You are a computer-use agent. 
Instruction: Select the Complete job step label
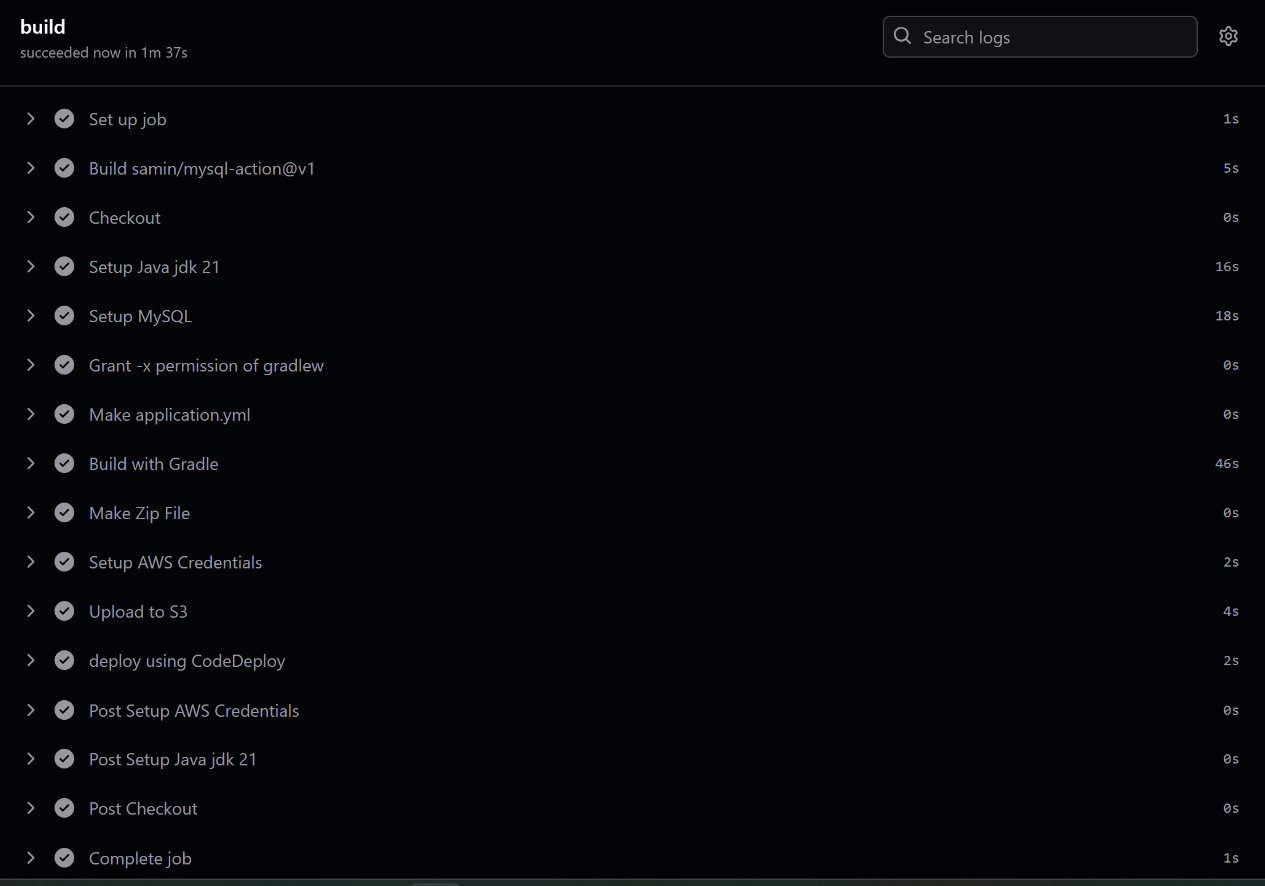tap(140, 858)
